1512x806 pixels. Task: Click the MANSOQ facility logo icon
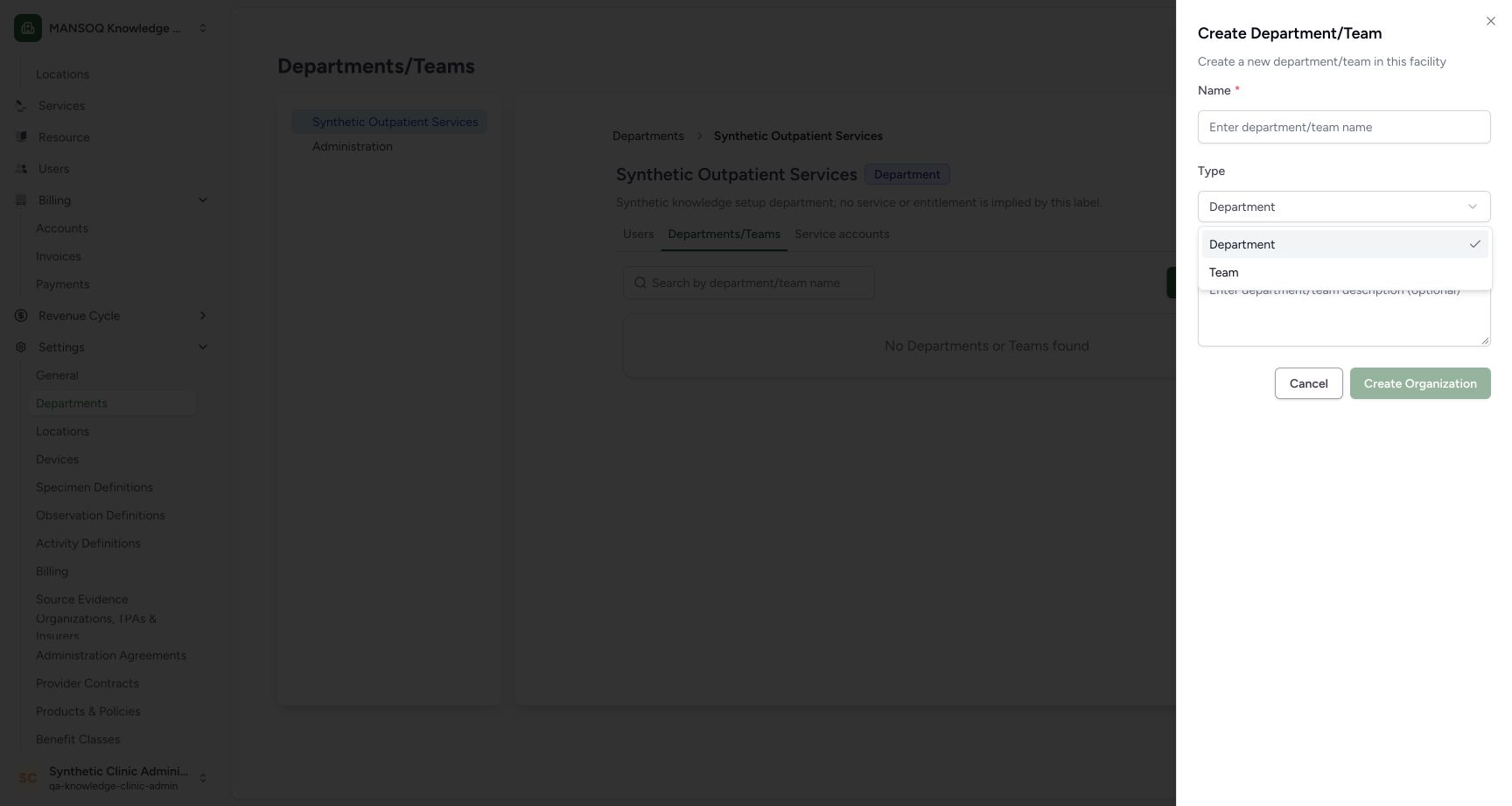coord(28,28)
